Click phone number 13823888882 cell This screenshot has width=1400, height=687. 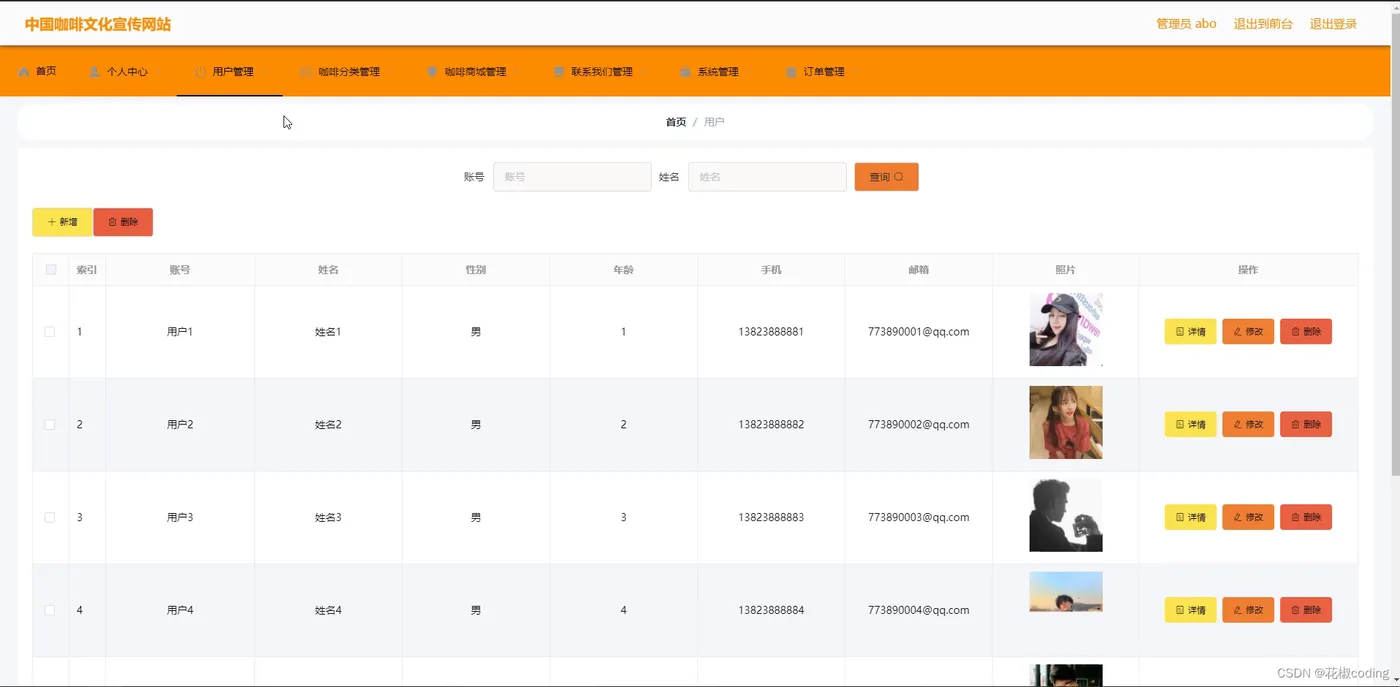tap(771, 425)
